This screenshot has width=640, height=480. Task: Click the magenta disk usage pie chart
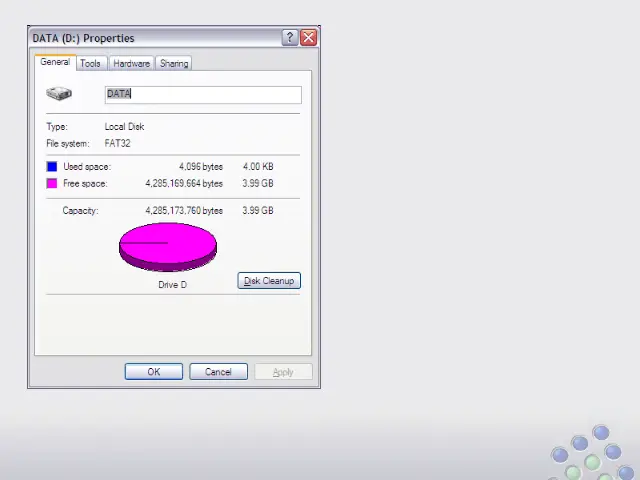[168, 246]
